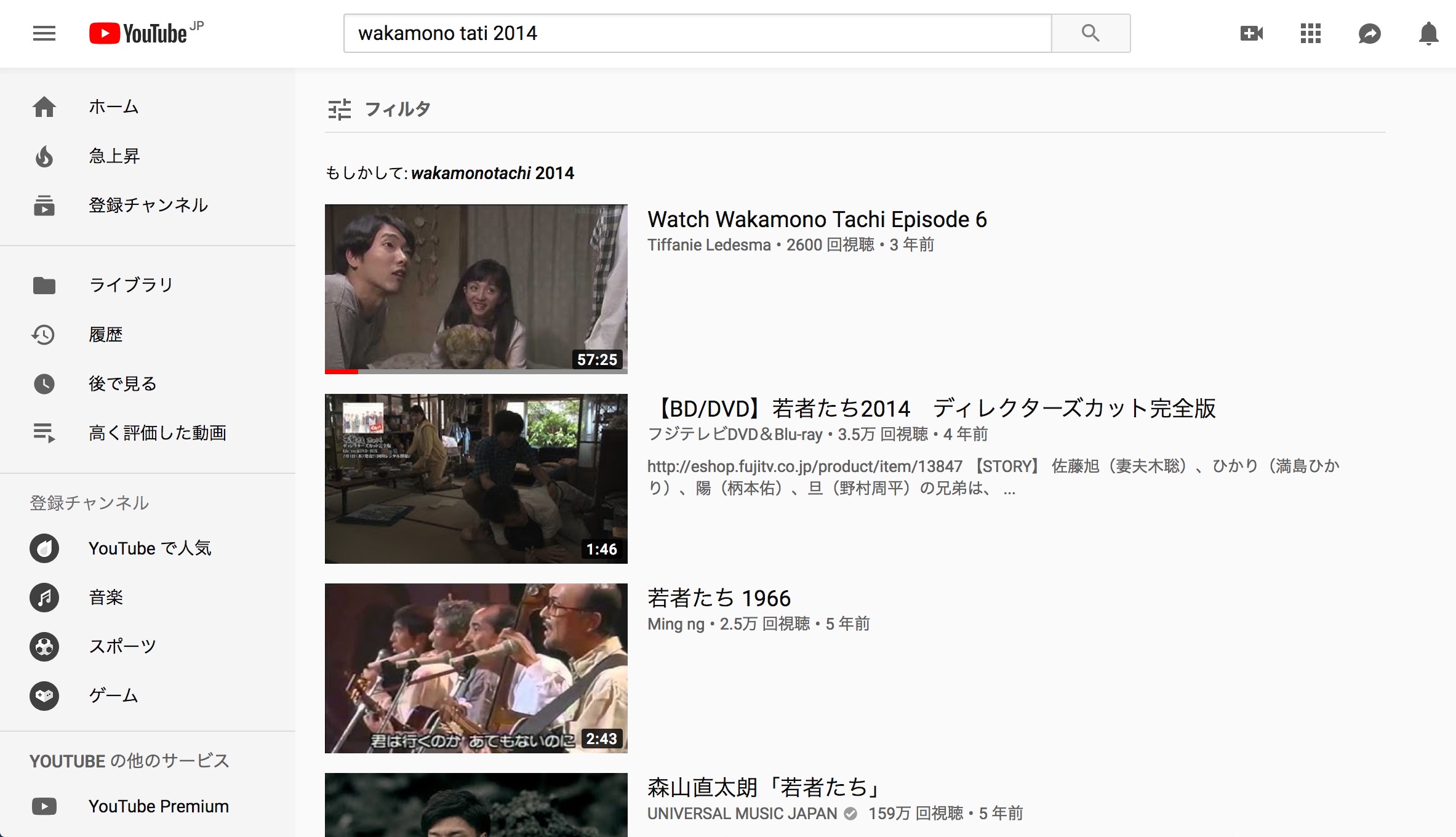Open the notifications bell
This screenshot has height=837, width=1456.
click(x=1429, y=33)
